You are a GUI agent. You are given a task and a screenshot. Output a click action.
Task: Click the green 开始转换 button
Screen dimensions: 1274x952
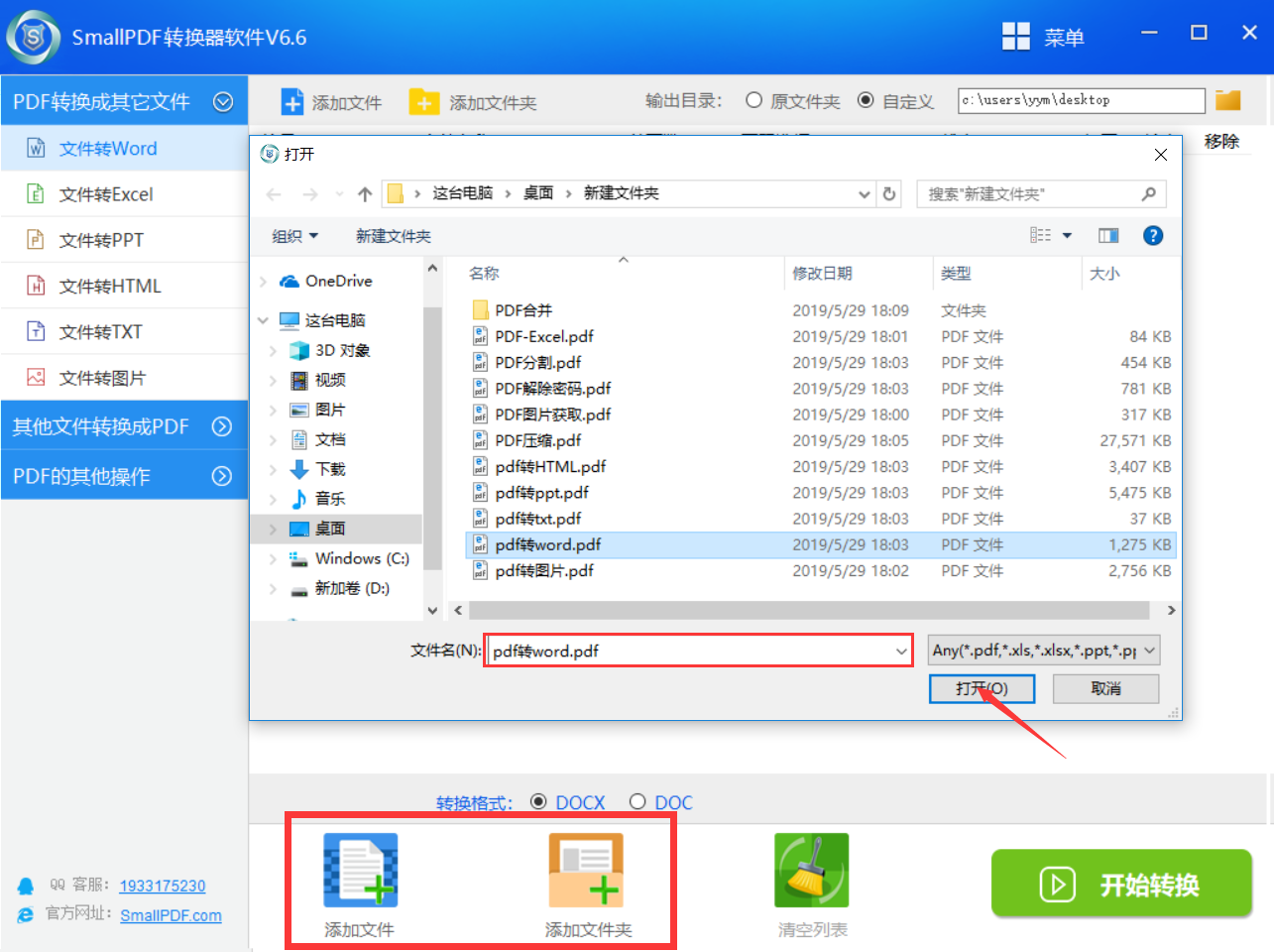pos(1121,884)
